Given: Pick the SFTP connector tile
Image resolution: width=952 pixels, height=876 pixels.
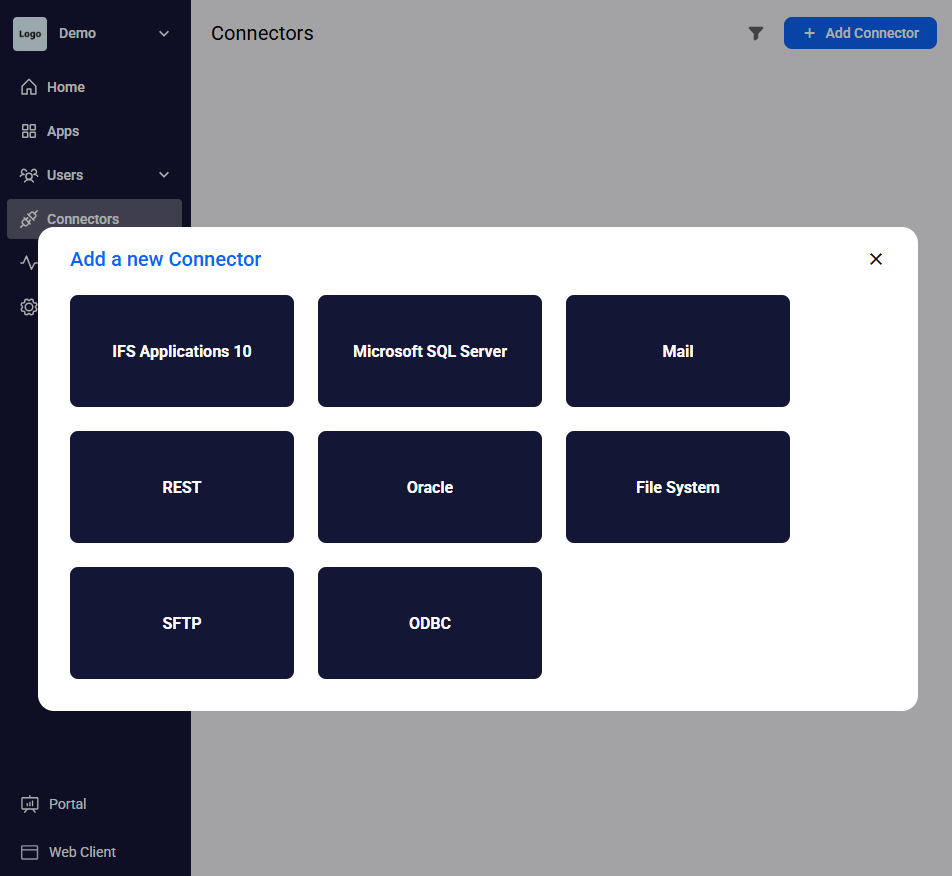Looking at the screenshot, I should (x=182, y=623).
